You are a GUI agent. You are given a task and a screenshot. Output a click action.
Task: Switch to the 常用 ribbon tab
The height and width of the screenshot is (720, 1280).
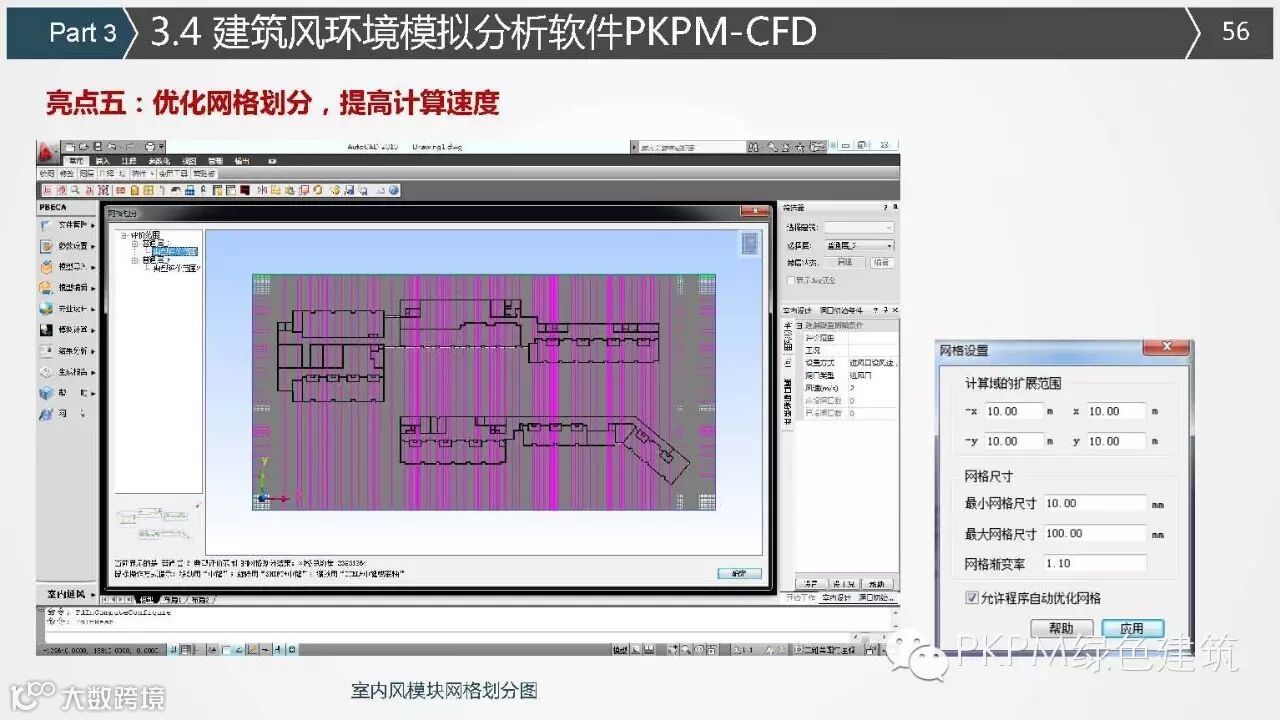click(x=77, y=161)
